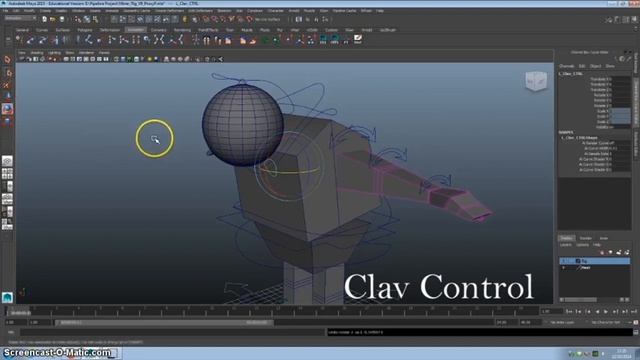Click the yellow light icon in panel toolbar
Image resolution: width=640 pixels, height=360 pixels.
tap(149, 59)
